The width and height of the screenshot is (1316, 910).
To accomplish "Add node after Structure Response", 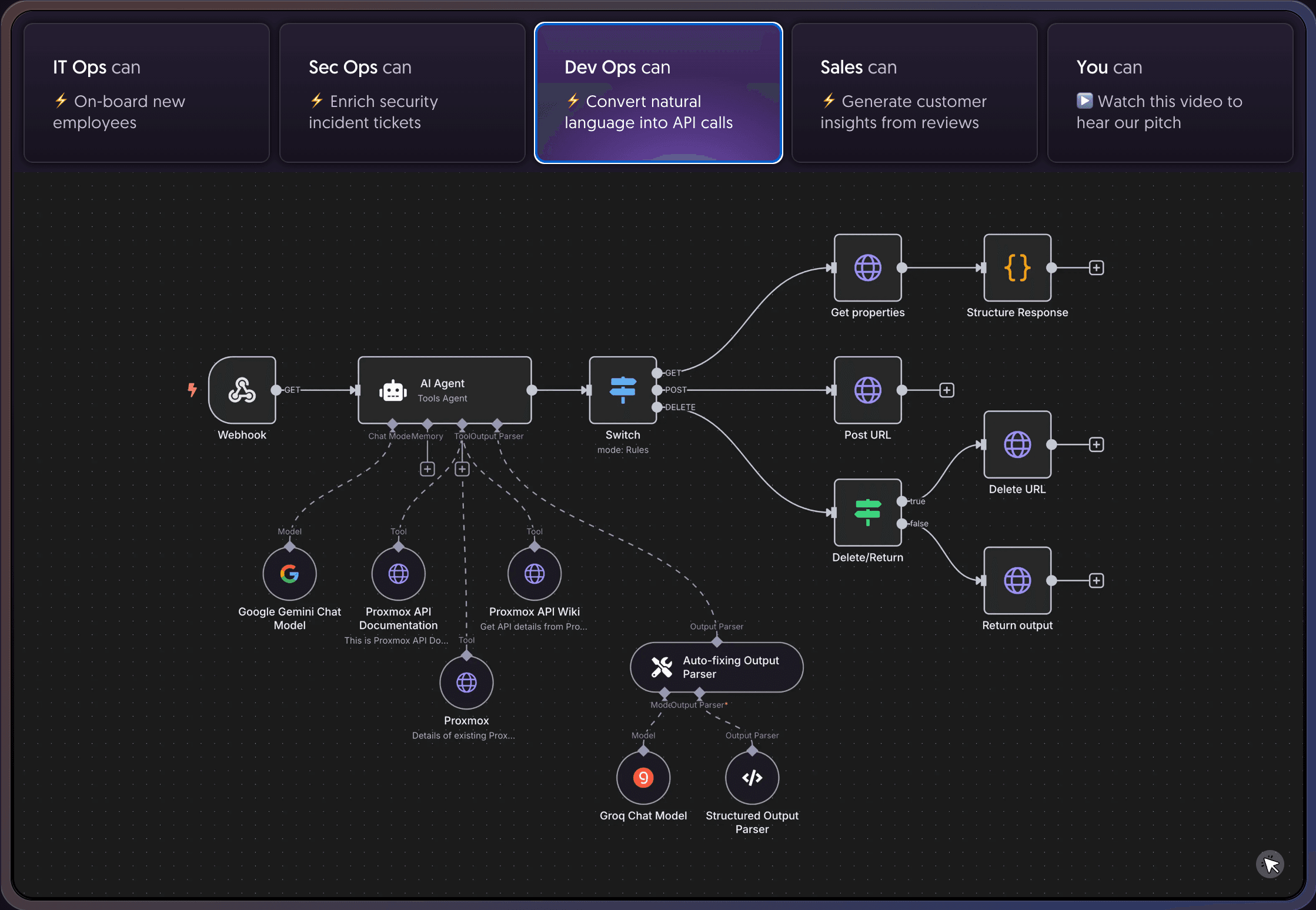I will (1096, 267).
